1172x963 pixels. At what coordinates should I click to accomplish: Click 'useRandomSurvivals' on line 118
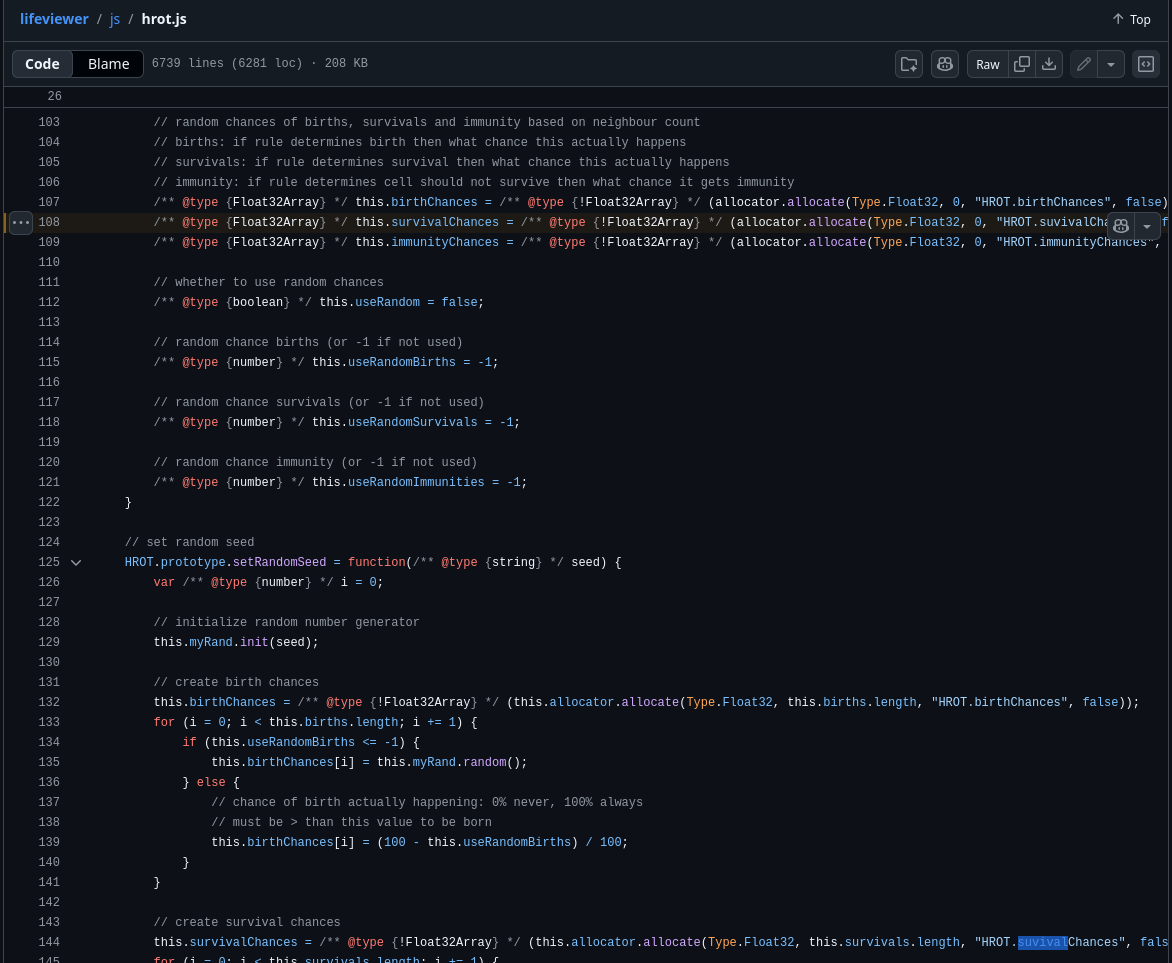[x=413, y=422]
